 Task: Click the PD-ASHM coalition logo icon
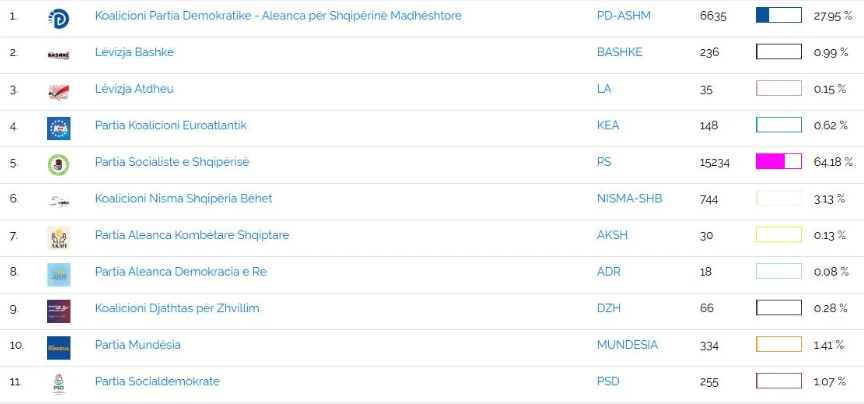(x=58, y=17)
